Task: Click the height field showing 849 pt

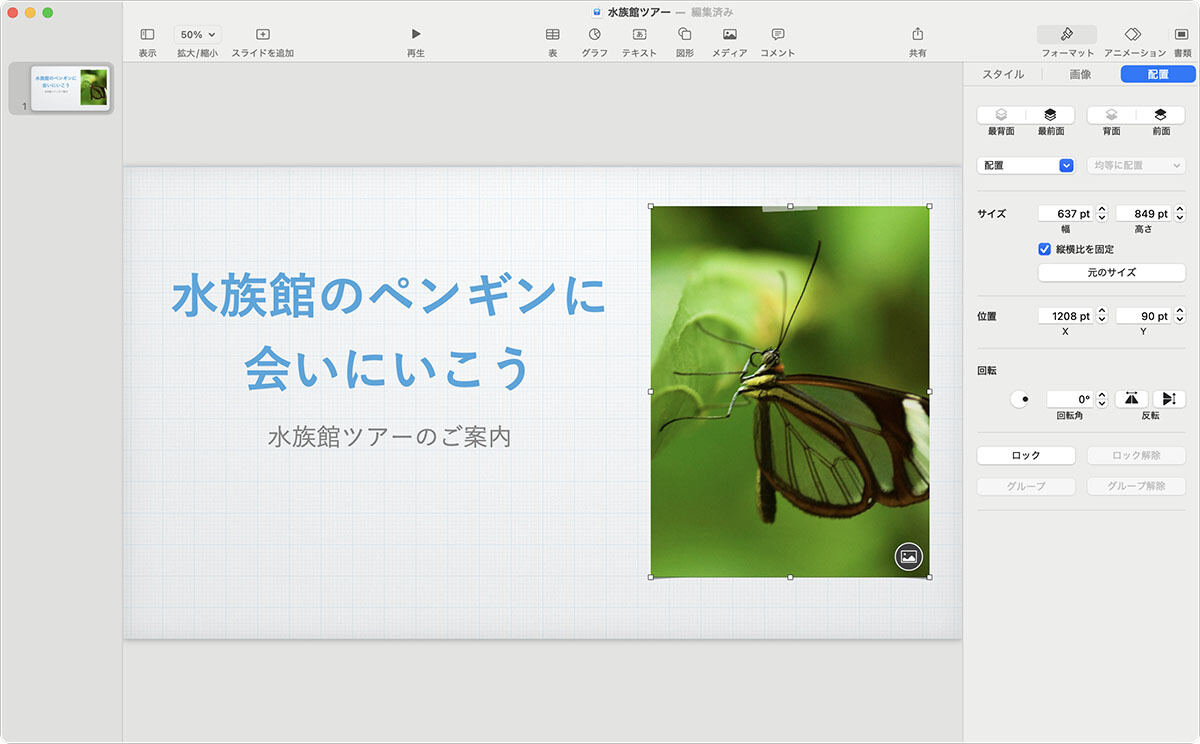Action: (1144, 213)
